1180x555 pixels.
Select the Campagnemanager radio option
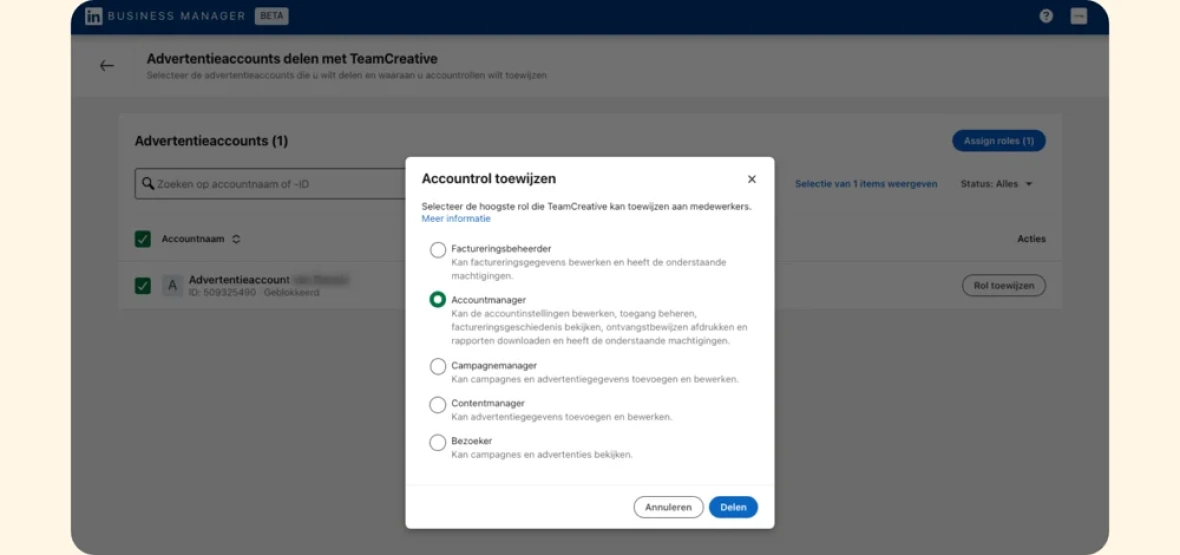click(x=437, y=367)
